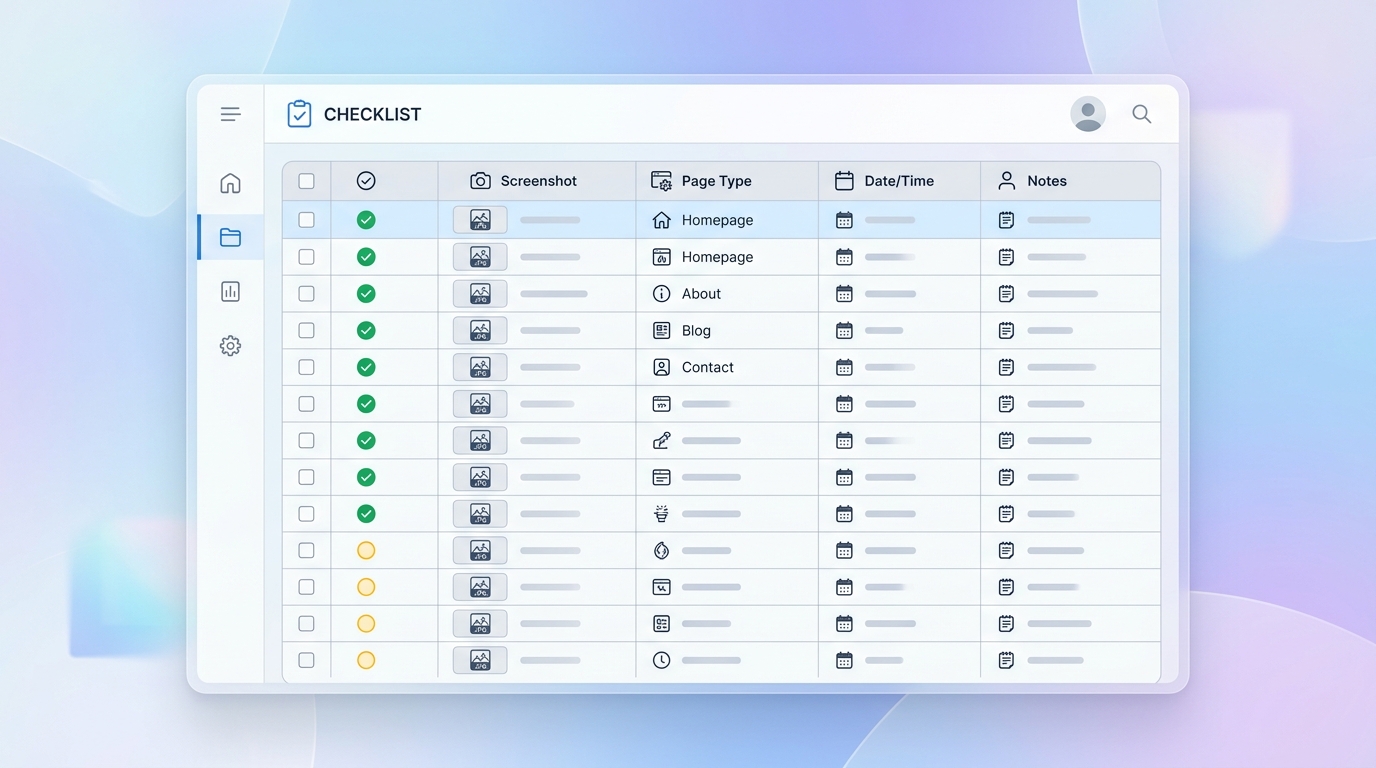Click the notes icon in the About row
Screen dimensions: 1376x768
(x=1006, y=293)
